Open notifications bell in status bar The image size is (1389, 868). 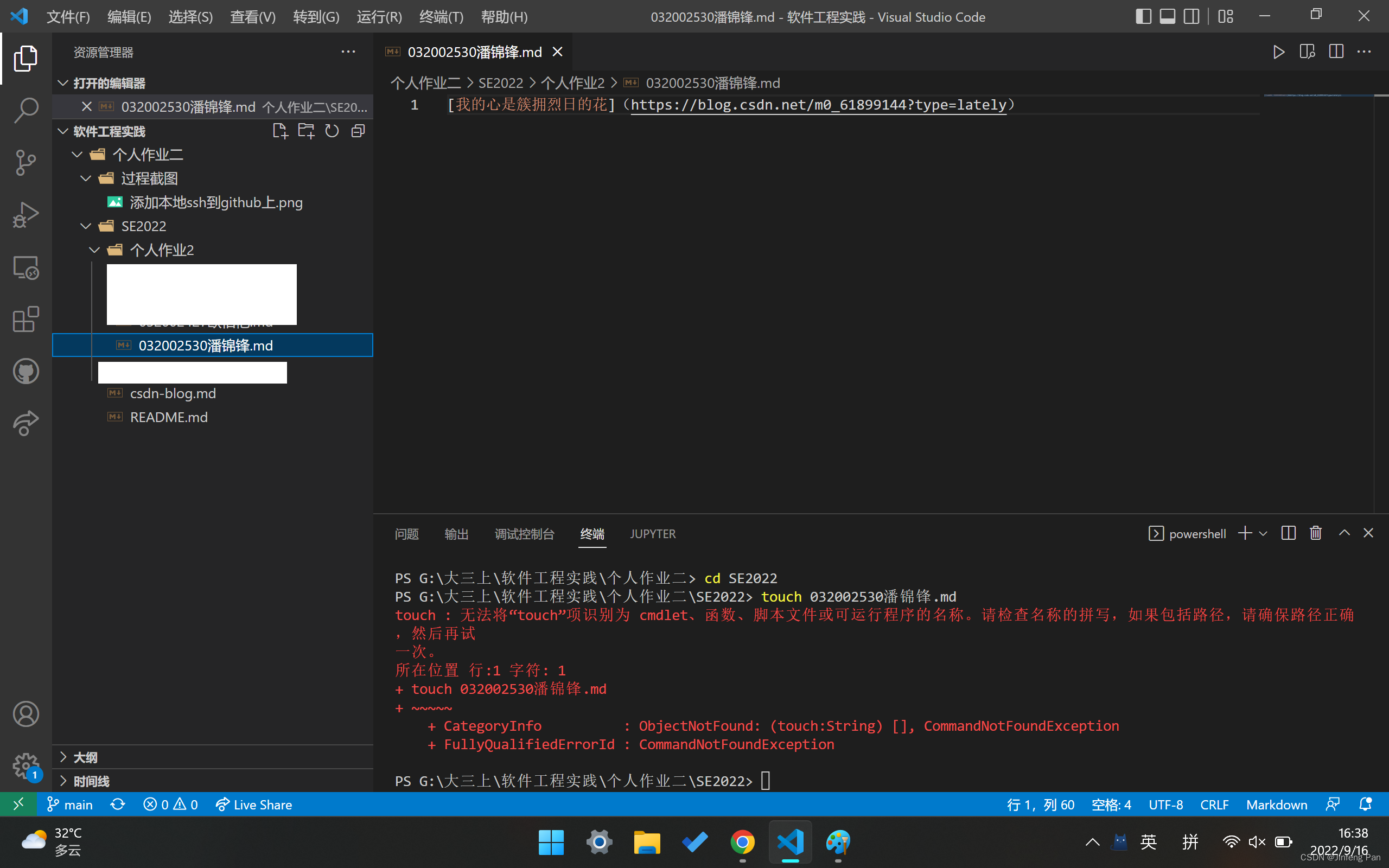[1366, 805]
